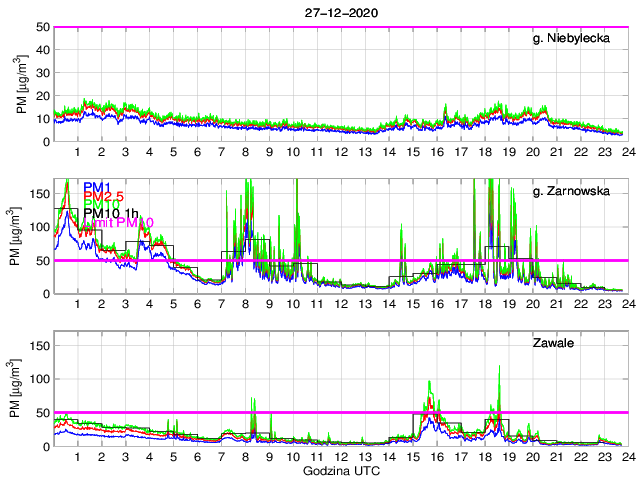Click hour 12 tick under the top plot

(341, 152)
